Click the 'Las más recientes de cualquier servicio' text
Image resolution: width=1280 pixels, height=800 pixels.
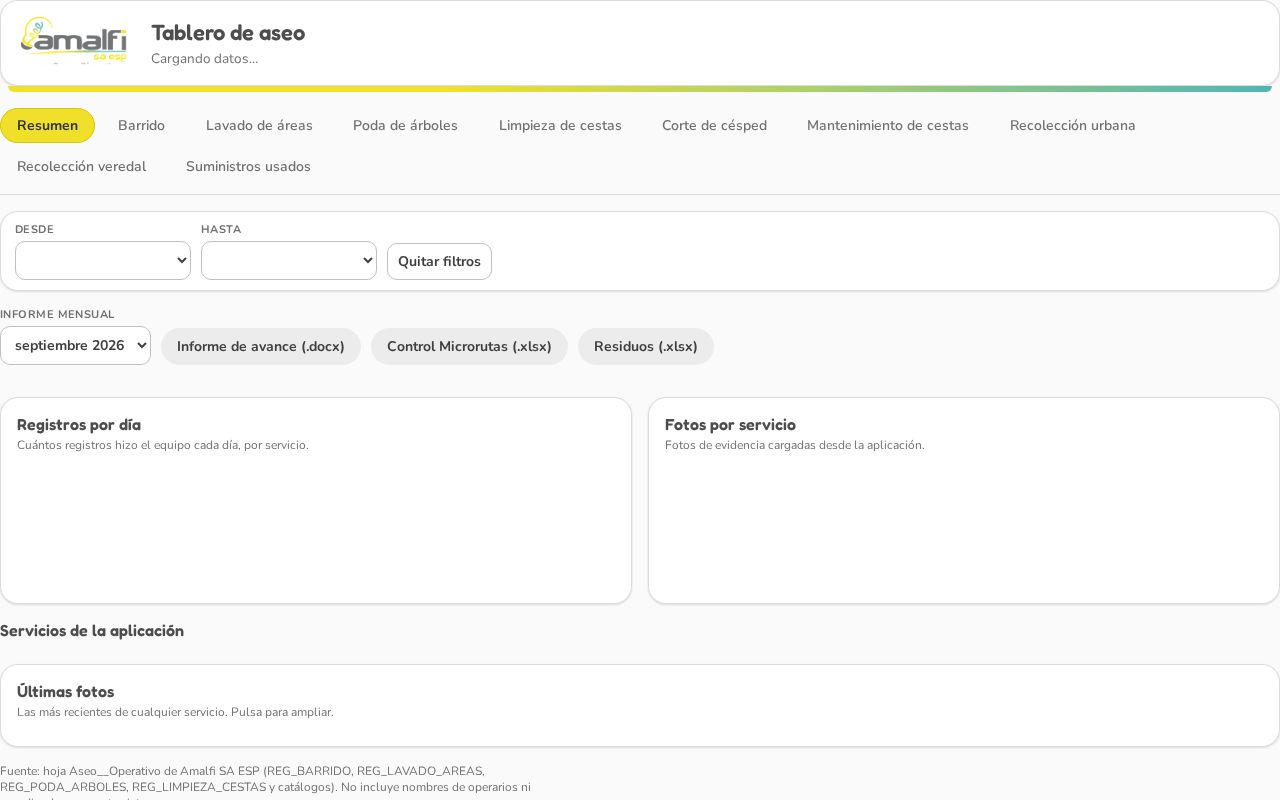pyautogui.click(x=175, y=712)
